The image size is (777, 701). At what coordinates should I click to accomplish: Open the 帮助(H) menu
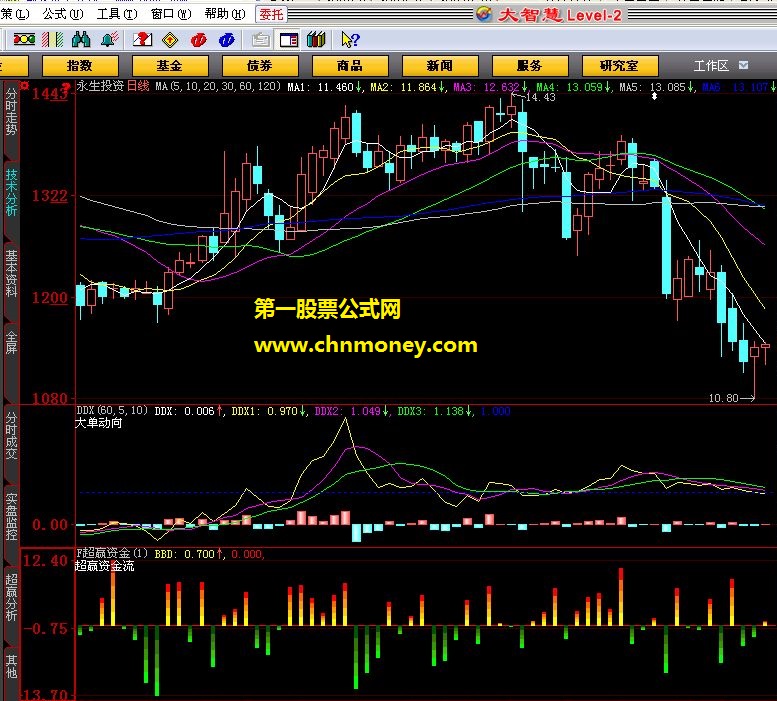225,14
